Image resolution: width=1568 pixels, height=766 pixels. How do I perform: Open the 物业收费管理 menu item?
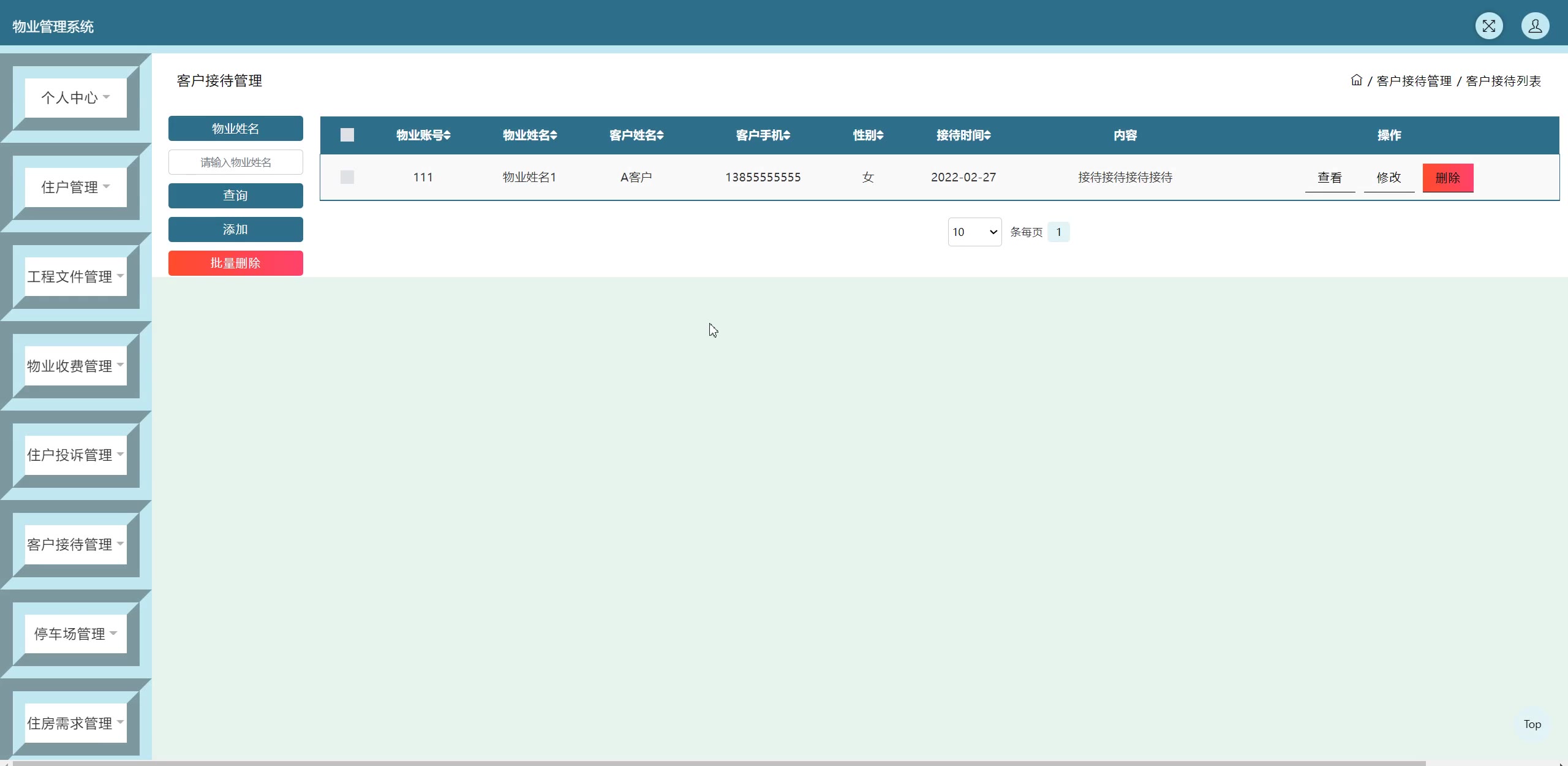[x=75, y=366]
